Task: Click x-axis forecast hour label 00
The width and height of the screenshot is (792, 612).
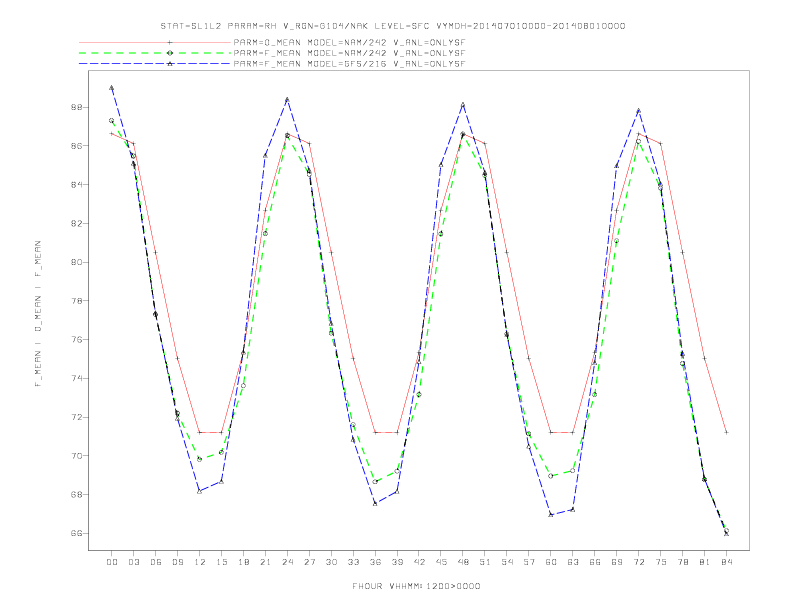Action: (x=112, y=562)
